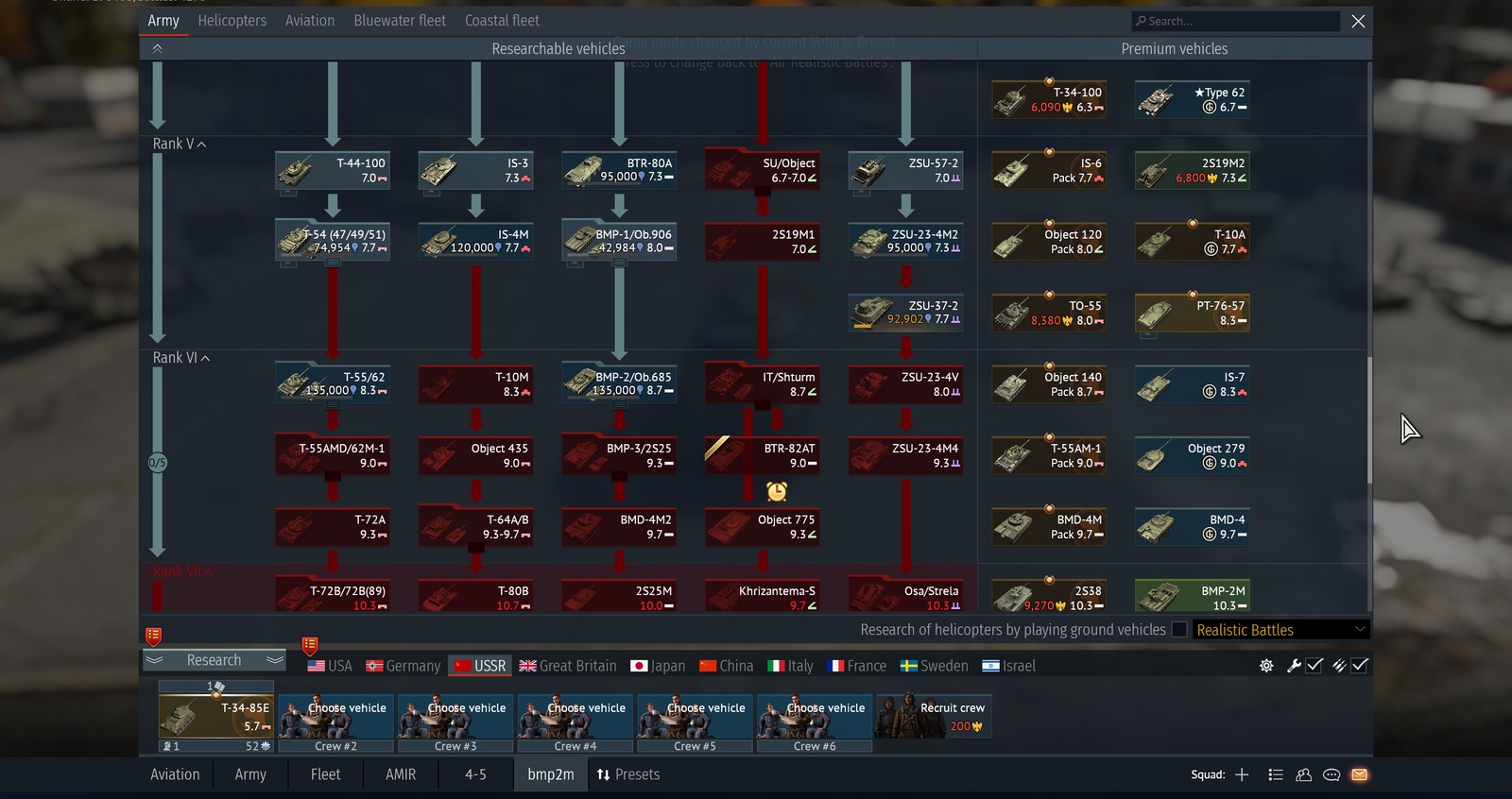Select the Great Britain nation tab
The width and height of the screenshot is (1512, 799).
[568, 666]
